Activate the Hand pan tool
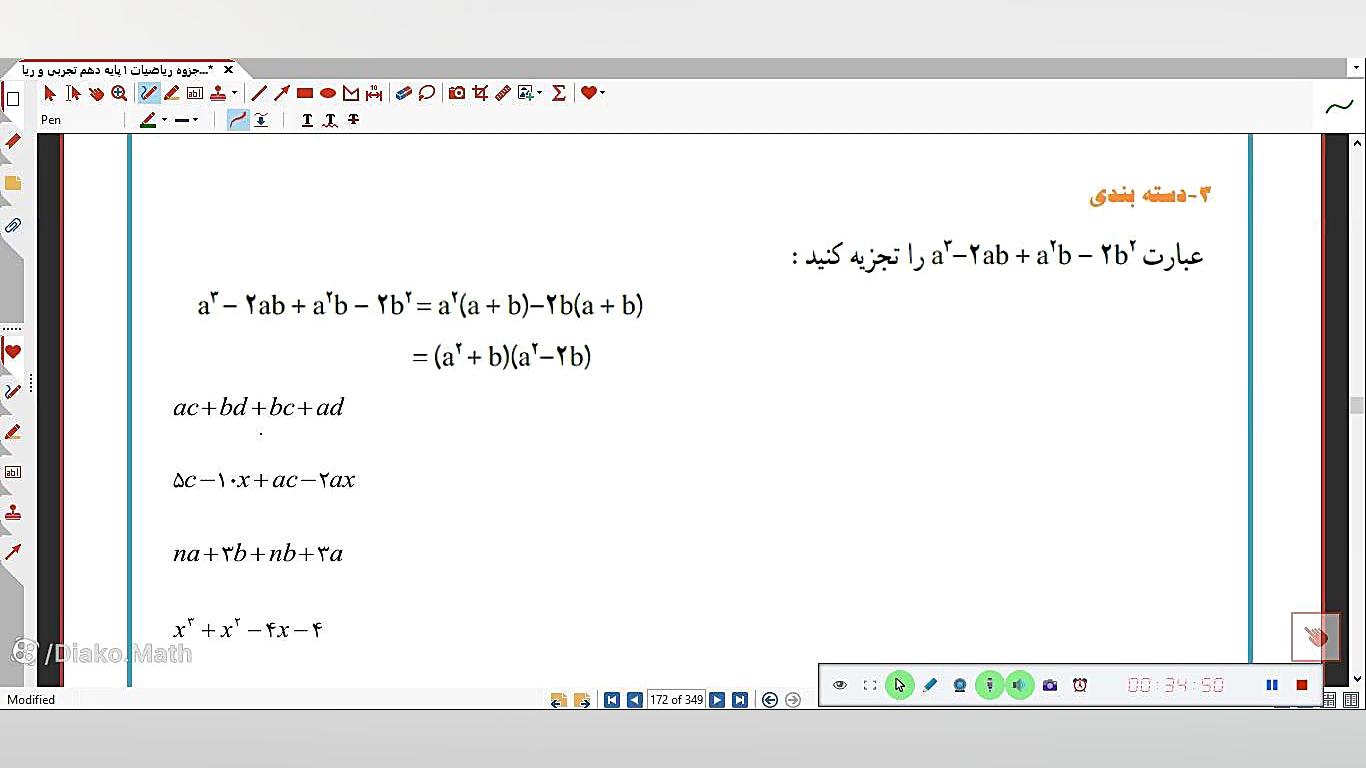Viewport: 1366px width, 768px height. [x=96, y=93]
